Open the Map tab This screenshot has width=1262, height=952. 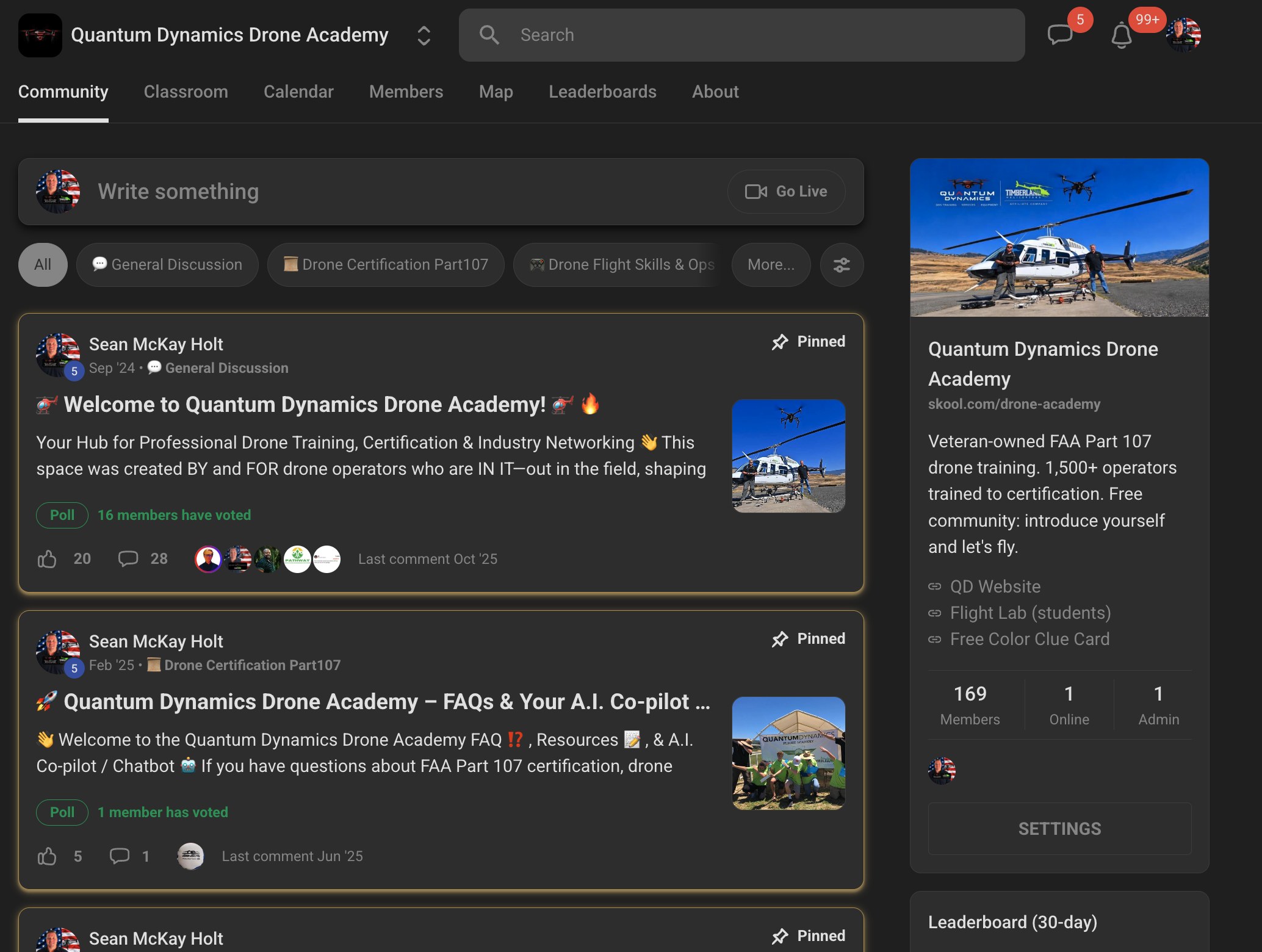[x=496, y=92]
